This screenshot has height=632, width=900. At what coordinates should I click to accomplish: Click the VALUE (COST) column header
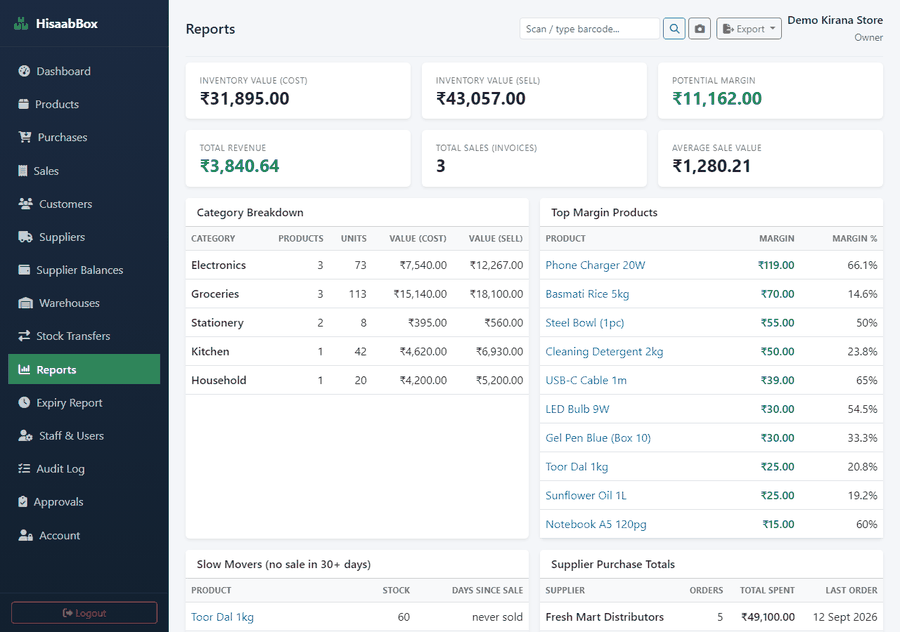(x=418, y=238)
